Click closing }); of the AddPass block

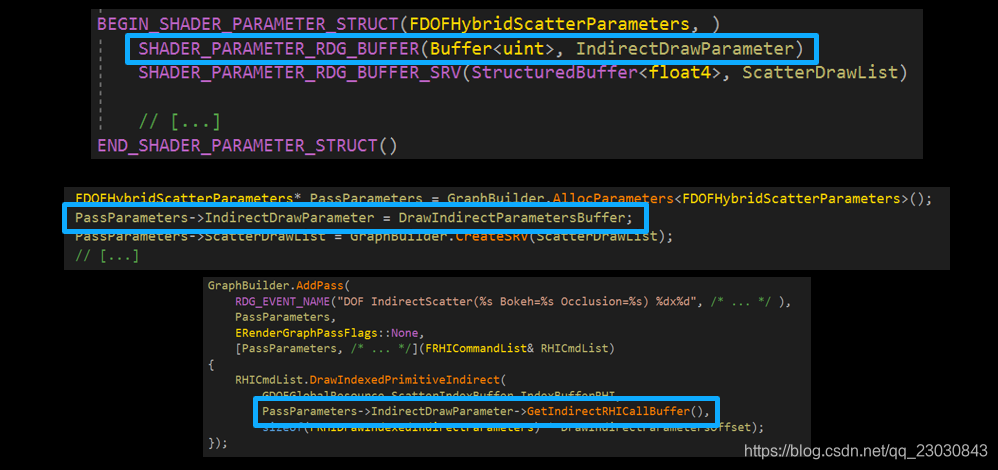(217, 443)
